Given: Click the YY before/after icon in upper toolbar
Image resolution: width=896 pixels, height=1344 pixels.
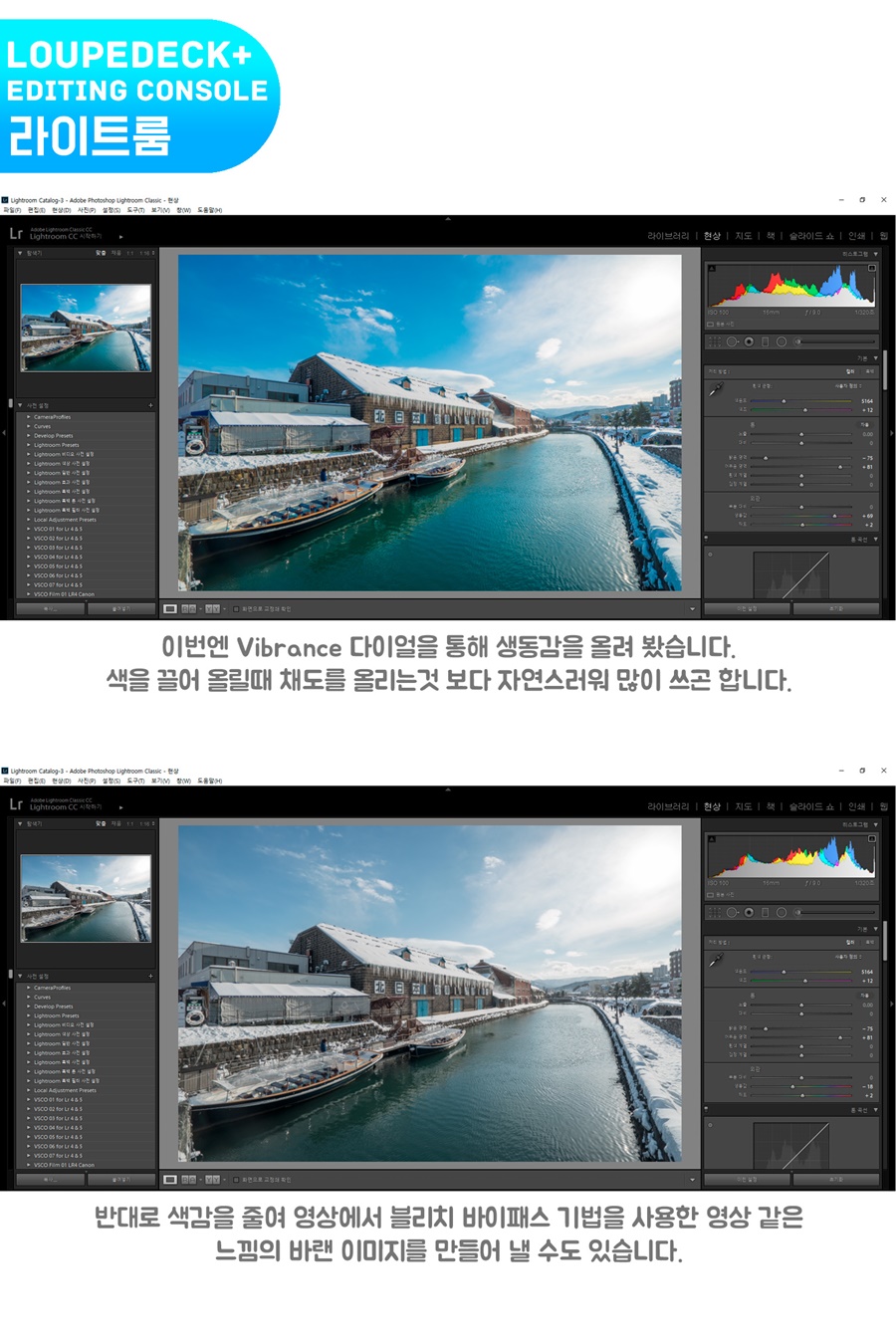Looking at the screenshot, I should click(212, 608).
